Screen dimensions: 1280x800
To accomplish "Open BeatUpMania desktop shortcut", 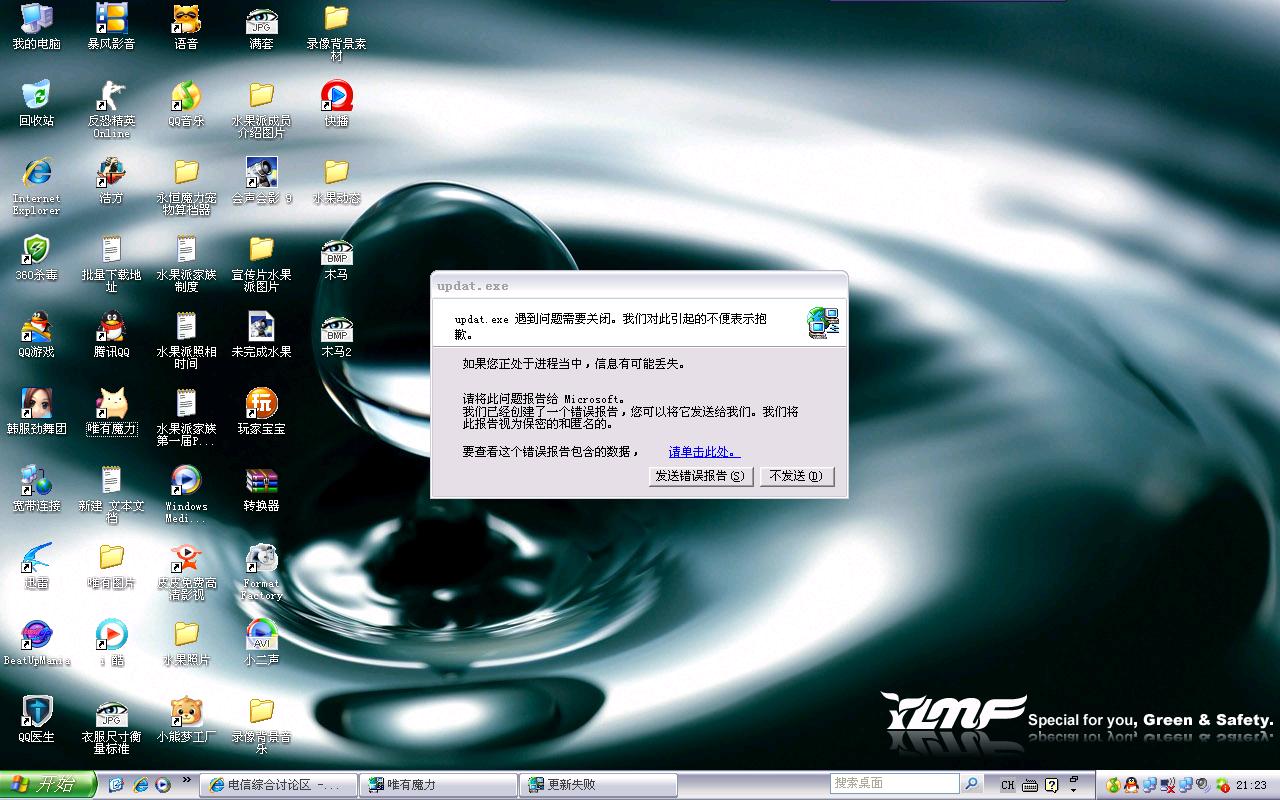I will 36,643.
